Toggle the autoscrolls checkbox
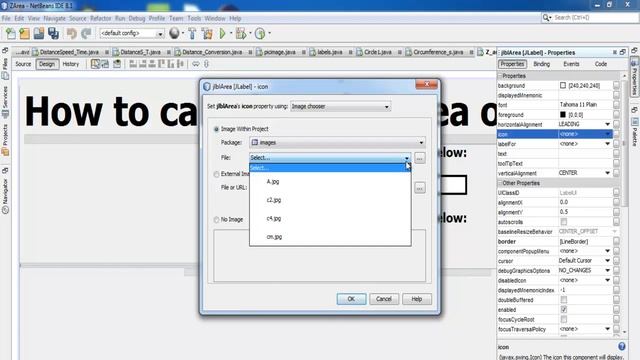 564,222
